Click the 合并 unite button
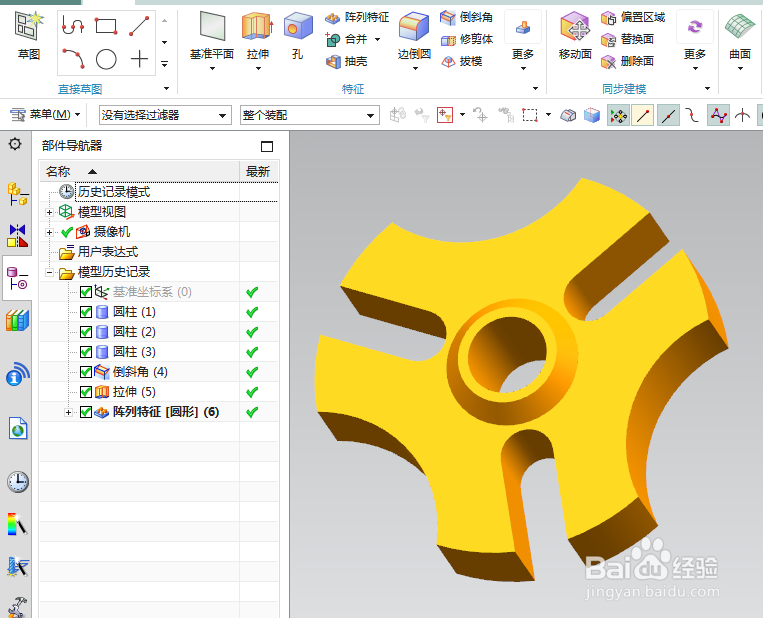The width and height of the screenshot is (763, 618). (x=346, y=39)
